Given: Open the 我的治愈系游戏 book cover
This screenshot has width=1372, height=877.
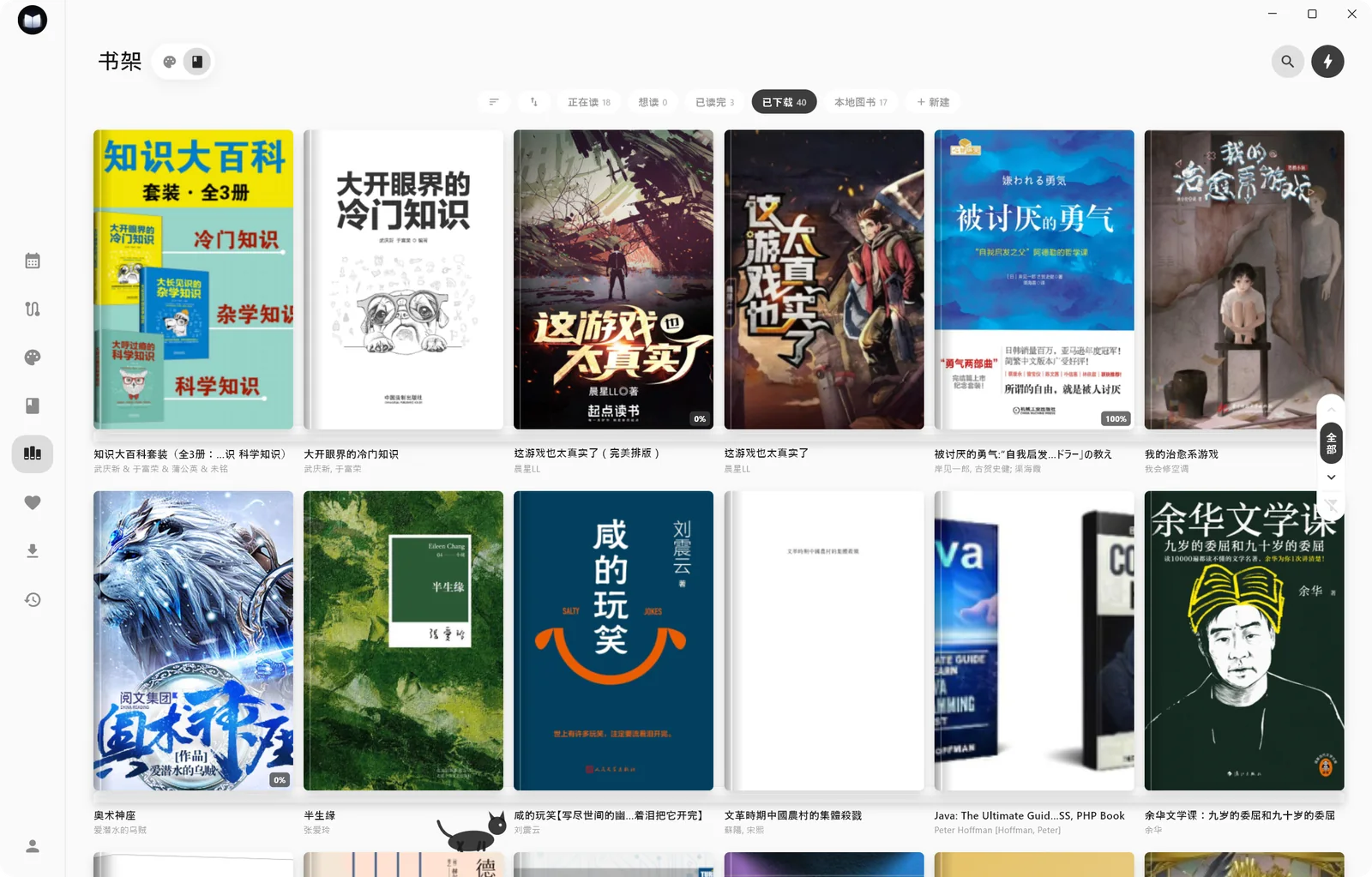Looking at the screenshot, I should (x=1244, y=279).
